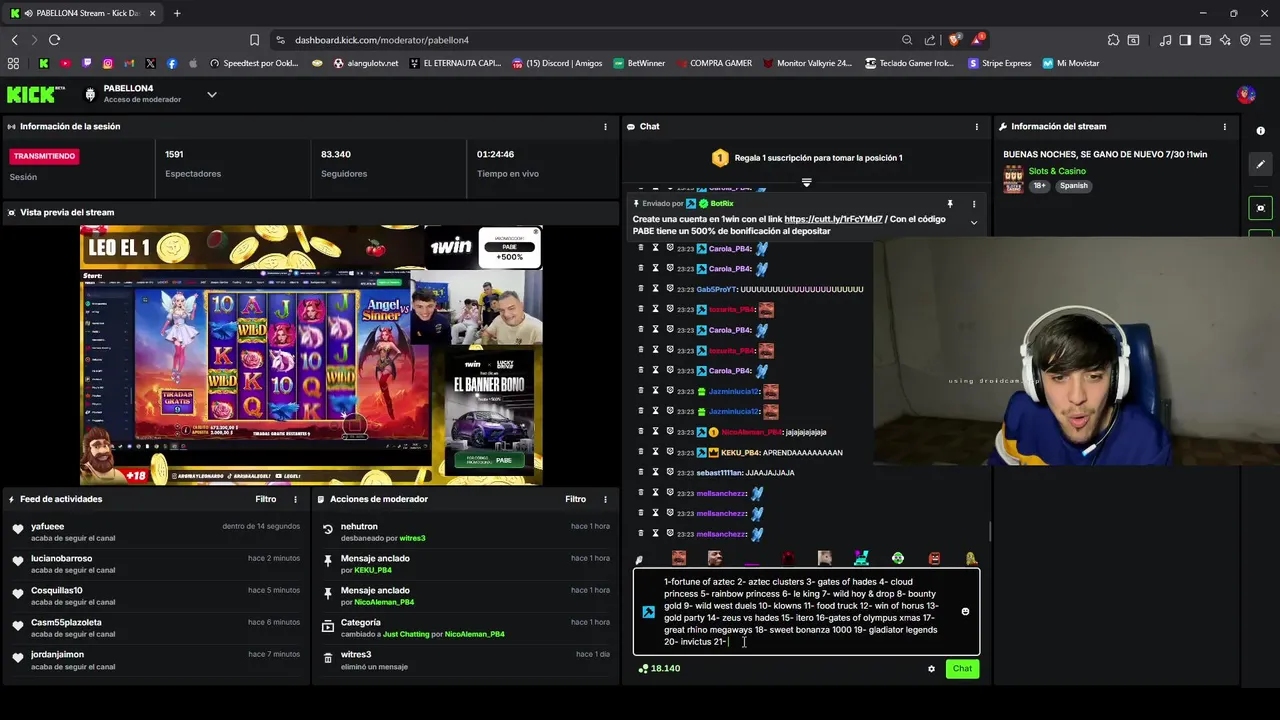Open the Feed de actividades three-dot menu
The width and height of the screenshot is (1280, 720).
tap(295, 499)
